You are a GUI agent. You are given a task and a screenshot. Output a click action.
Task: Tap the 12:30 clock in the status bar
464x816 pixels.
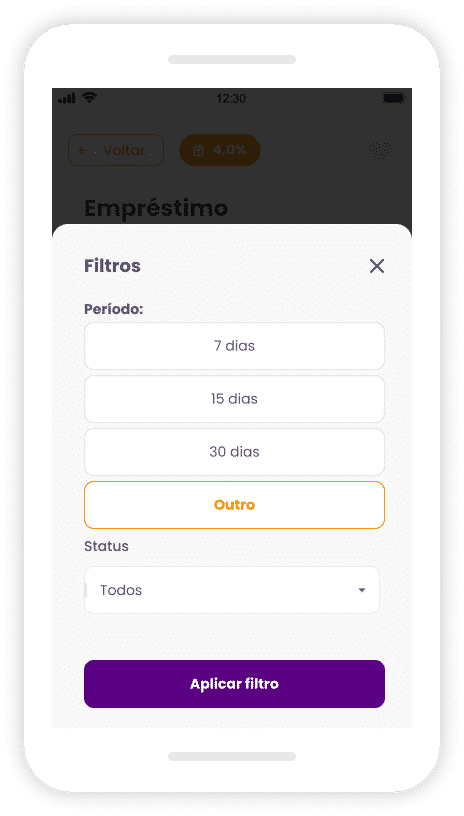tap(231, 98)
